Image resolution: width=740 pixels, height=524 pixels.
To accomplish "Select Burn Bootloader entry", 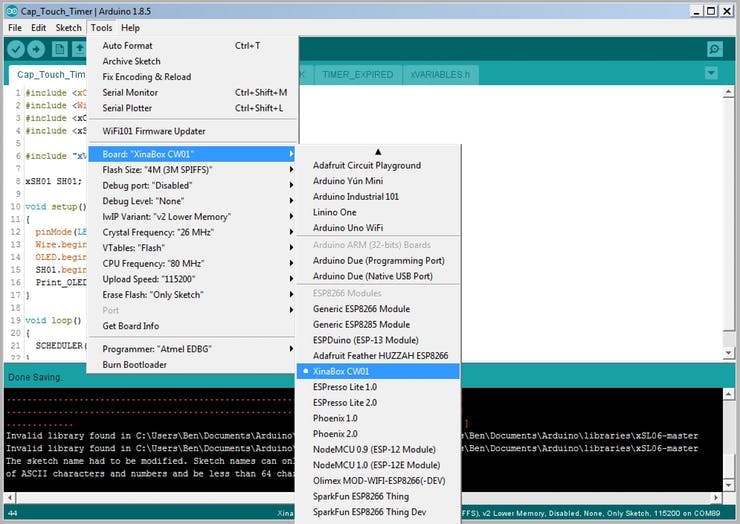I will point(193,365).
